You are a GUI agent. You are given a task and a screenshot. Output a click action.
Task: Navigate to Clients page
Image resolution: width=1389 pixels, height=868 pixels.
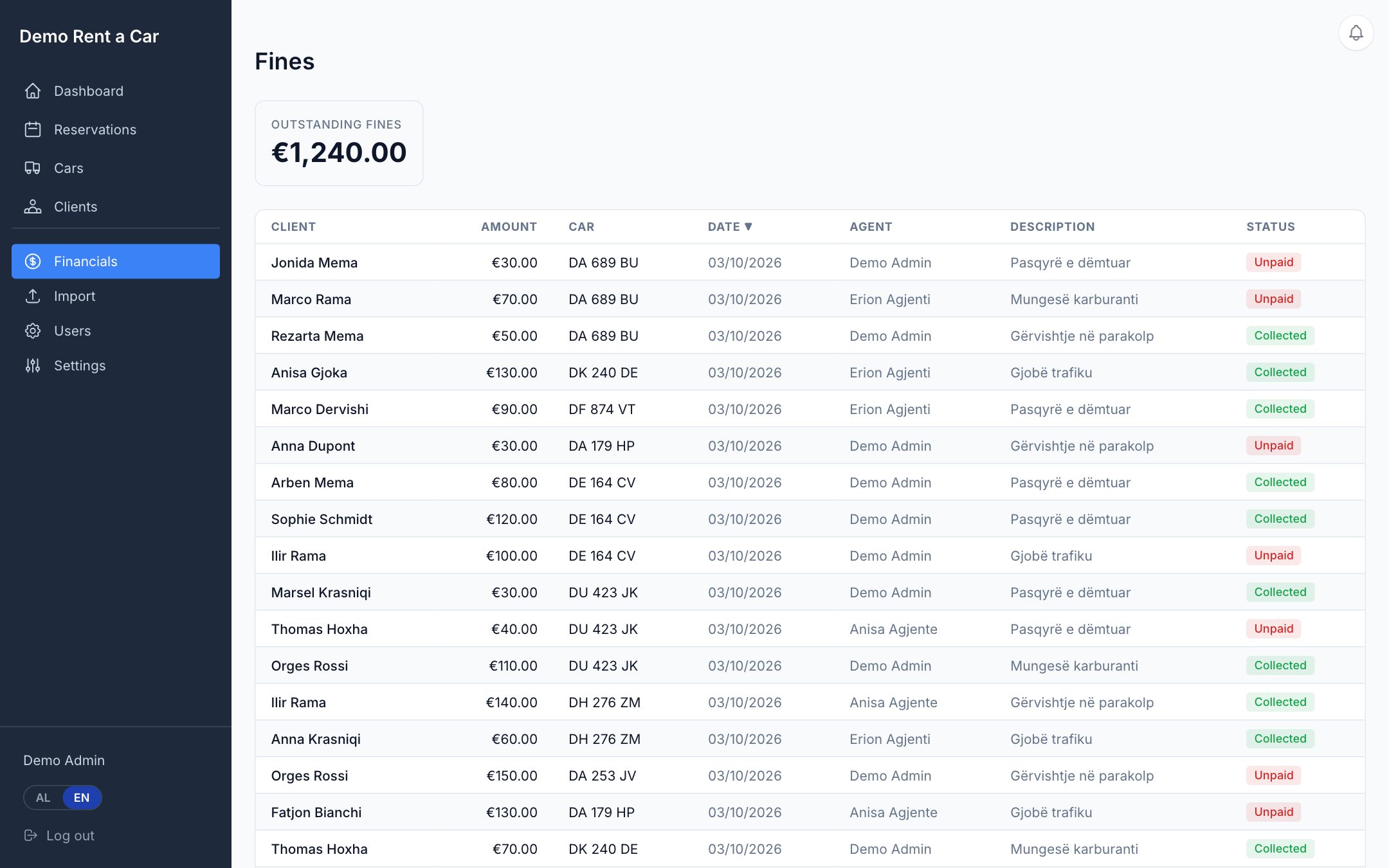116,207
